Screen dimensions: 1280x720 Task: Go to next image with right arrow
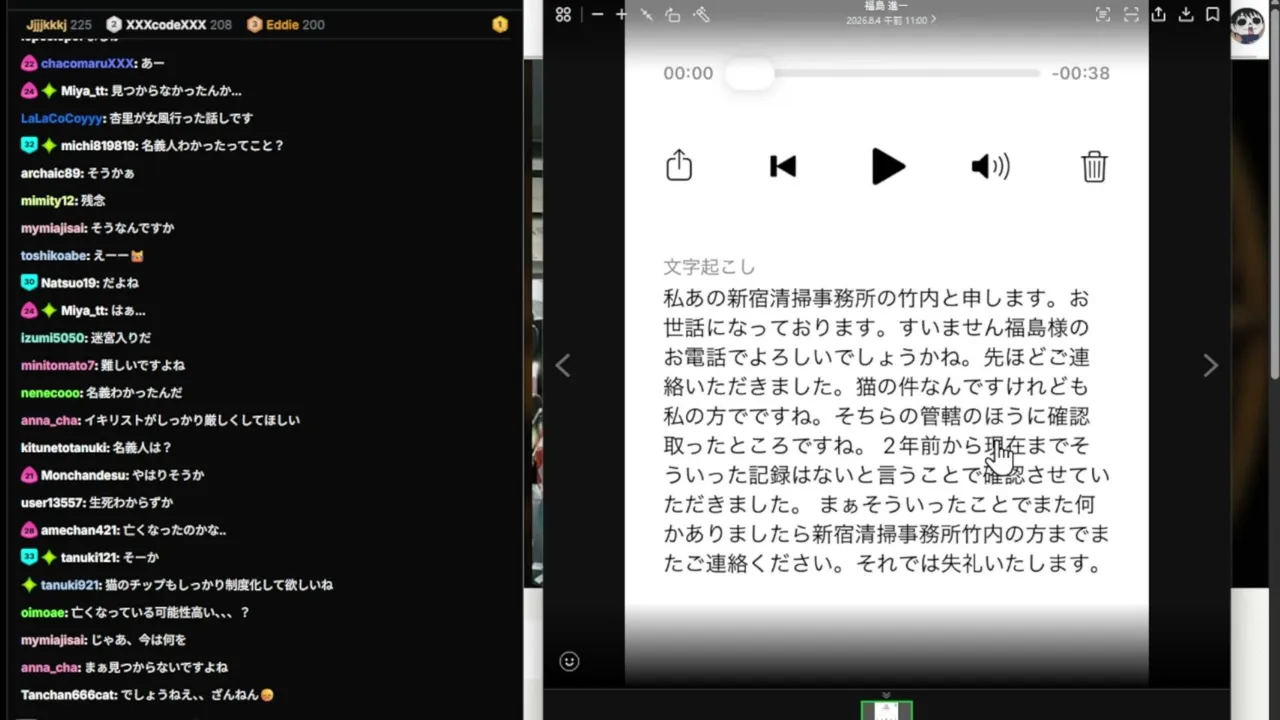coord(1210,366)
